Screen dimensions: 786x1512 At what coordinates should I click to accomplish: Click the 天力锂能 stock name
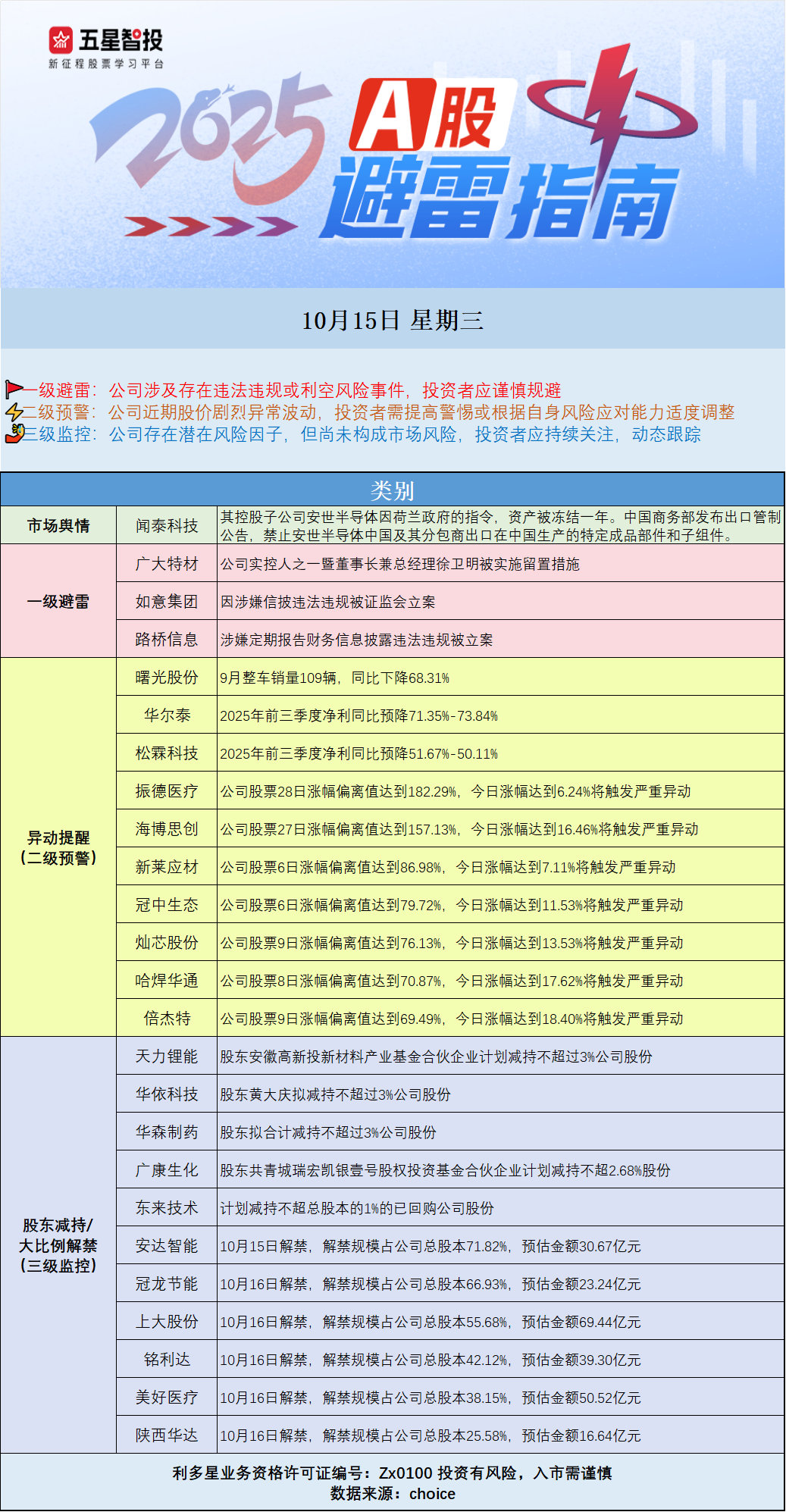click(x=167, y=1057)
